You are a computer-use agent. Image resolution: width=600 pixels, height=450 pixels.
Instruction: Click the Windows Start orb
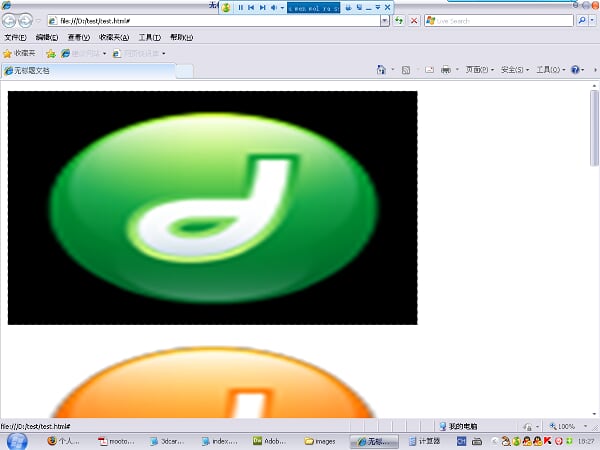tap(17, 441)
